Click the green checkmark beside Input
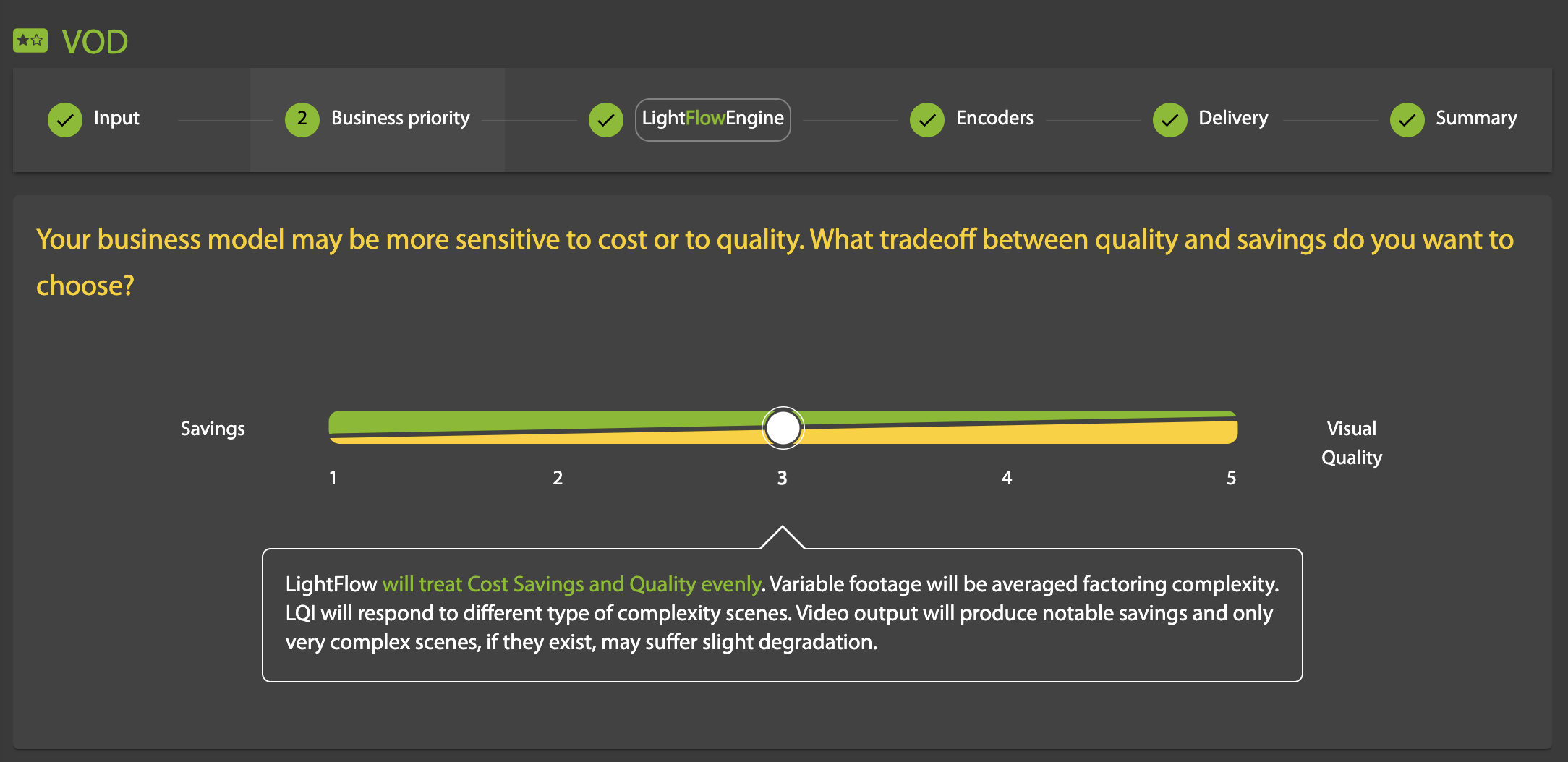This screenshot has width=1568, height=762. pyautogui.click(x=65, y=119)
